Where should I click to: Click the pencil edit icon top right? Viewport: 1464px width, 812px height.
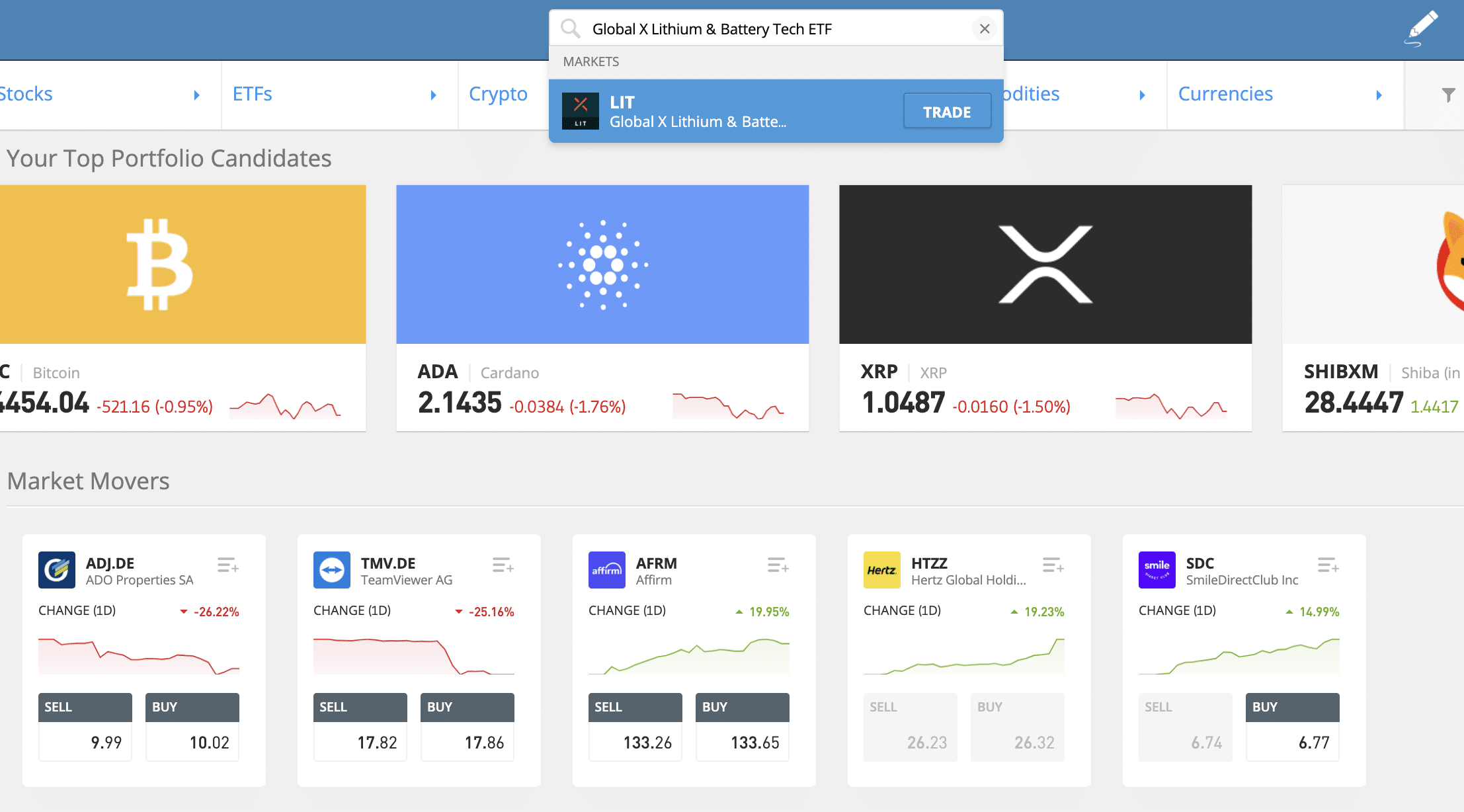coord(1421,28)
